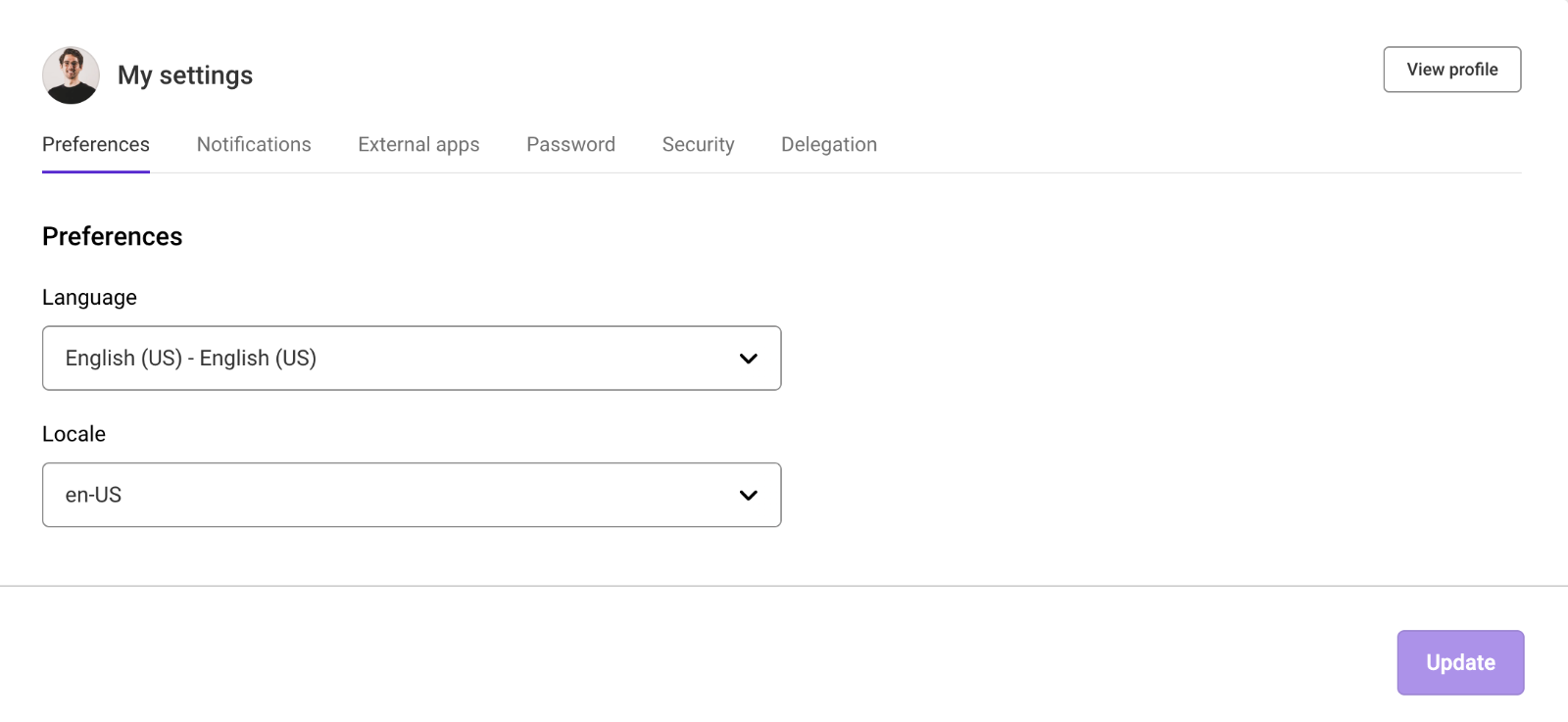Select the en-US locale value text

coord(93,495)
